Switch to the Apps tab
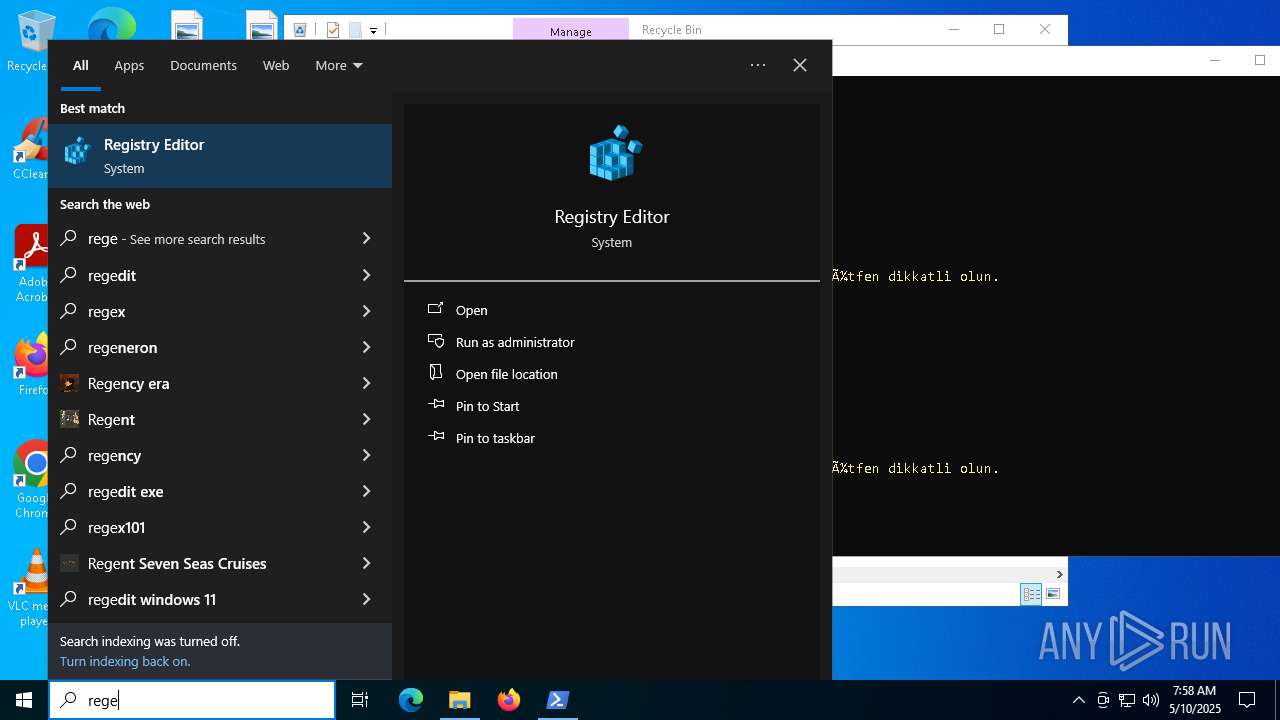 click(129, 65)
